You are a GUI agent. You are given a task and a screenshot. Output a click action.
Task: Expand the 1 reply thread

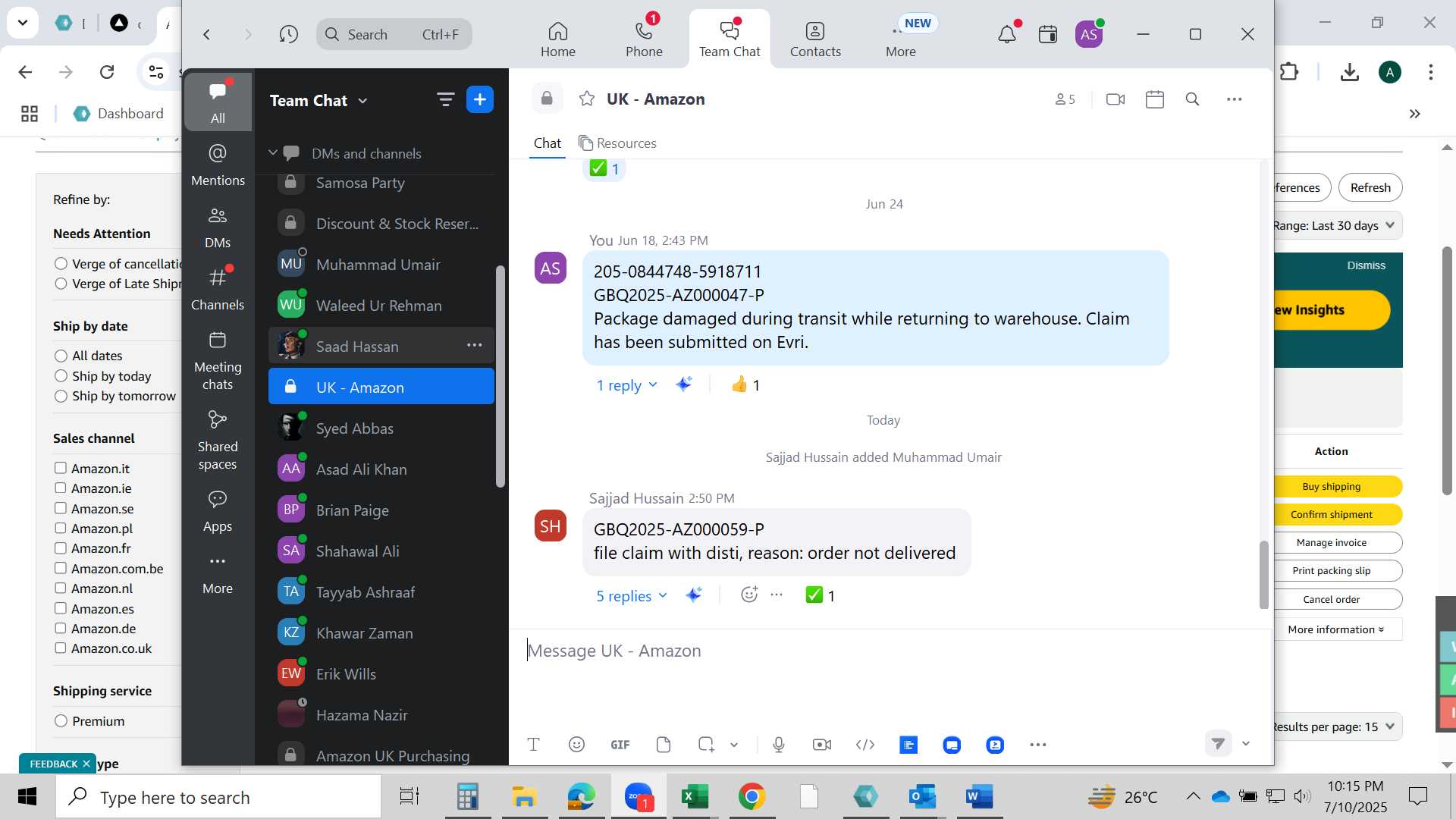(x=626, y=385)
